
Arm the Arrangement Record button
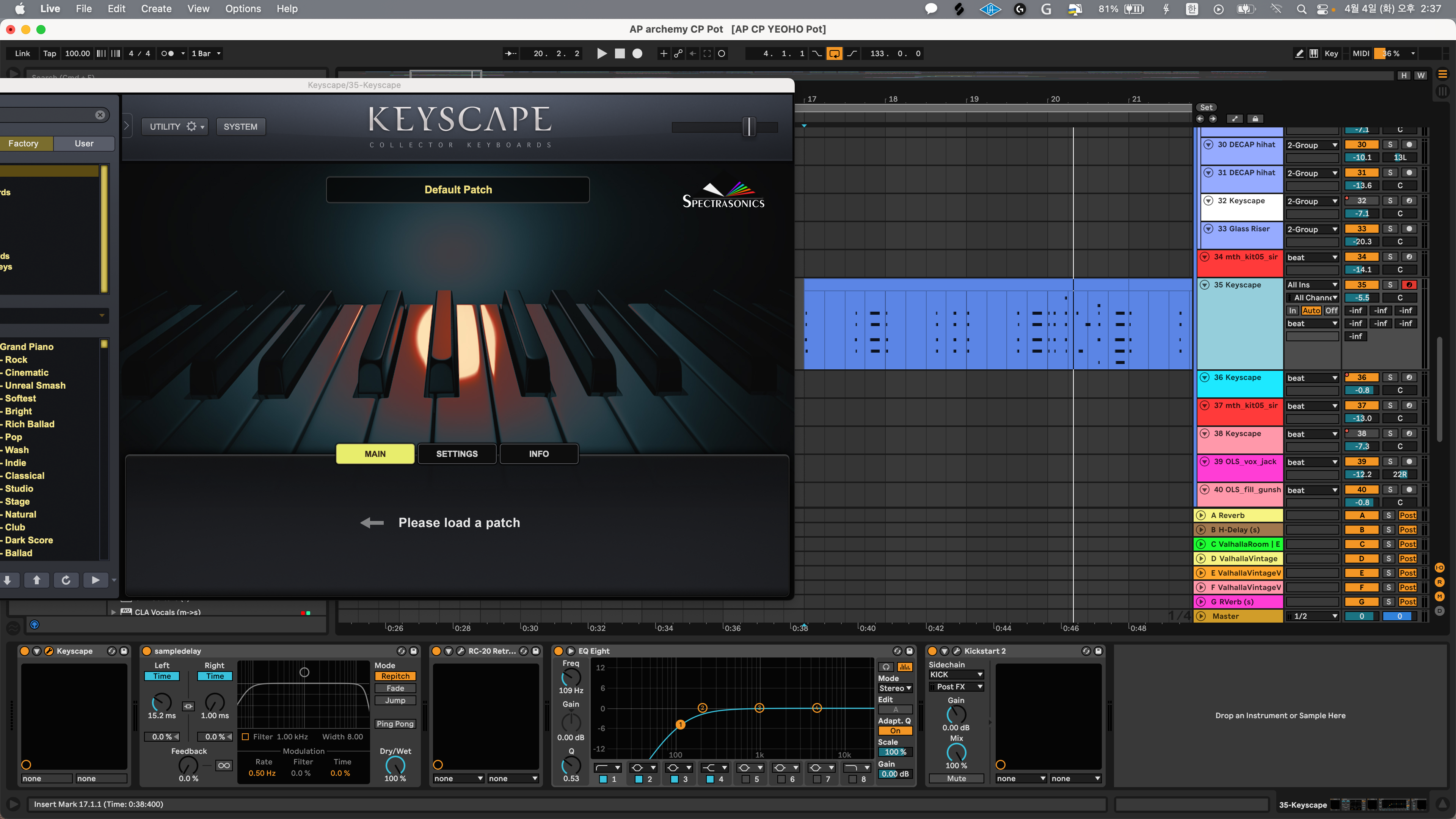pyautogui.click(x=637, y=54)
